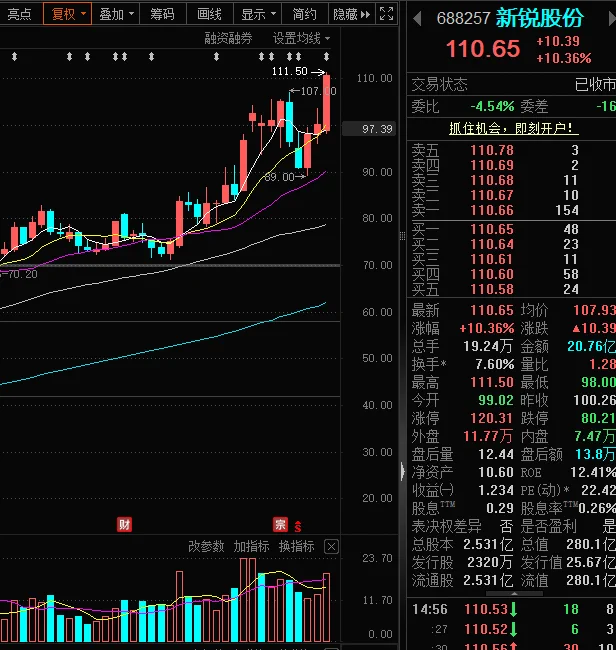This screenshot has width=616, height=650.
Task: Click the 97.39 price axis cursor tag
Action: click(369, 129)
